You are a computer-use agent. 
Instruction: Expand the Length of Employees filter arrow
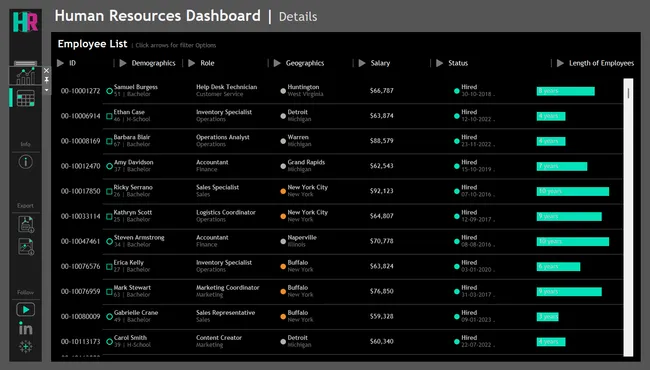click(x=560, y=63)
